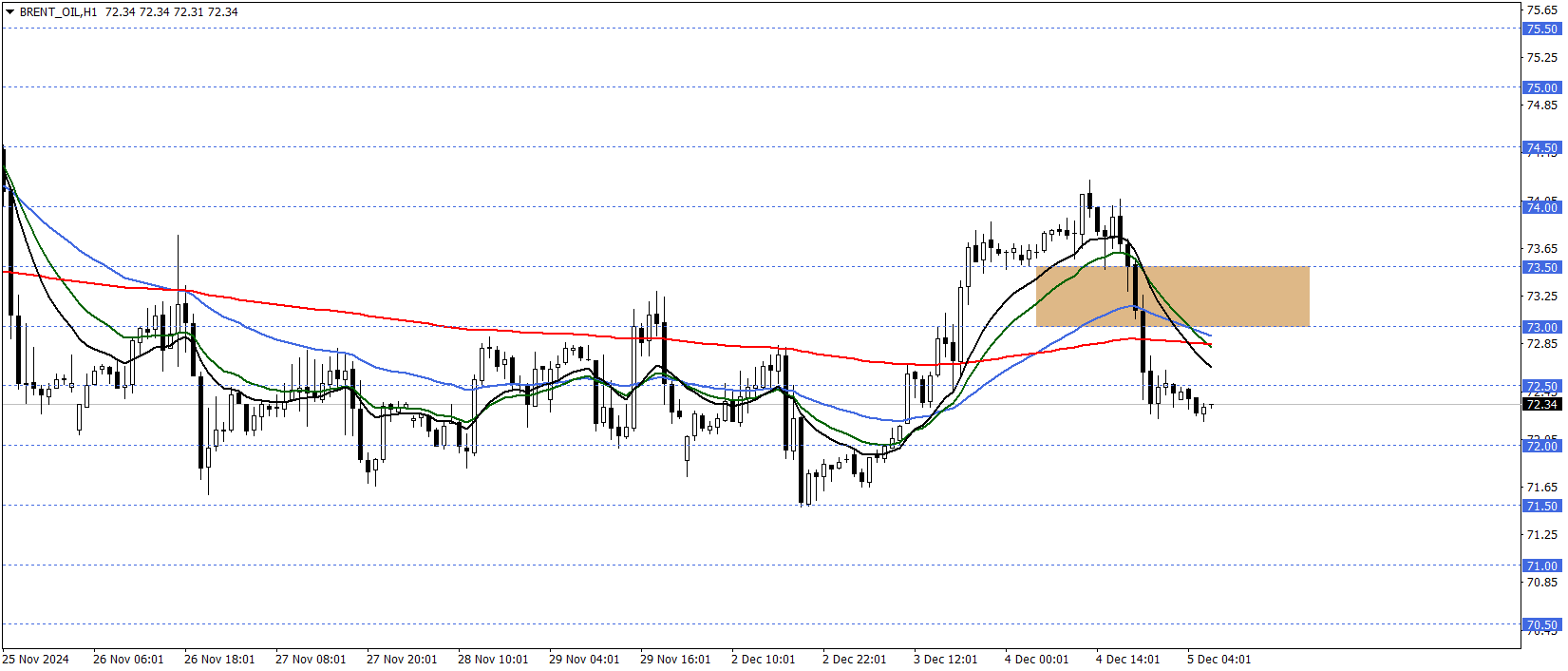1568x671 pixels.
Task: Click the 2 Dec 22:01 time label
Action: (x=855, y=660)
